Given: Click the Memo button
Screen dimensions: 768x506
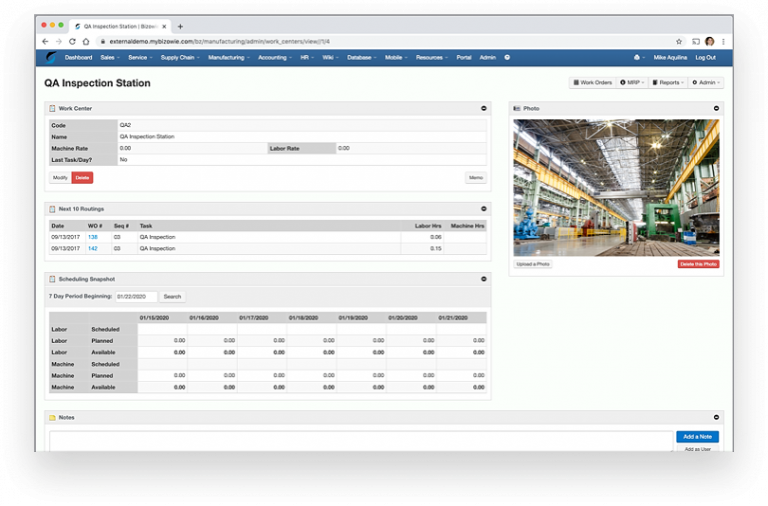Looking at the screenshot, I should 476,177.
